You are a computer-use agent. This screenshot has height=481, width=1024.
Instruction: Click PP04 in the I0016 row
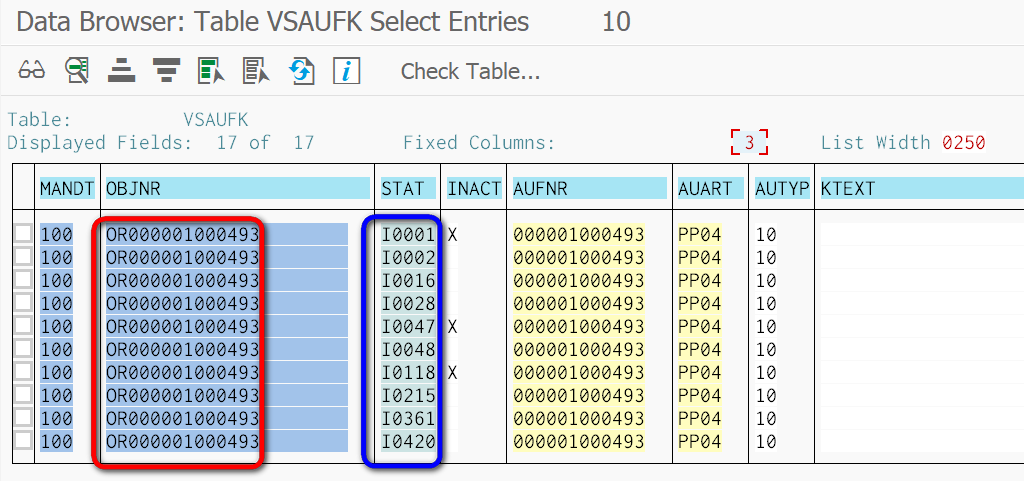point(699,280)
